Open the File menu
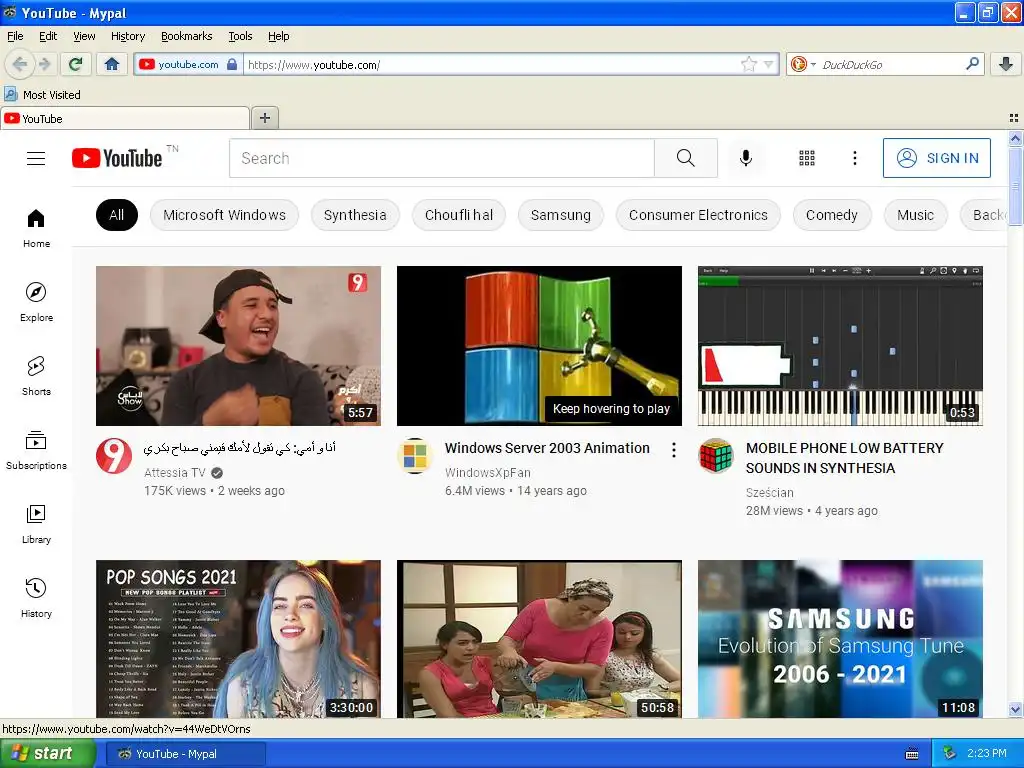 [15, 36]
